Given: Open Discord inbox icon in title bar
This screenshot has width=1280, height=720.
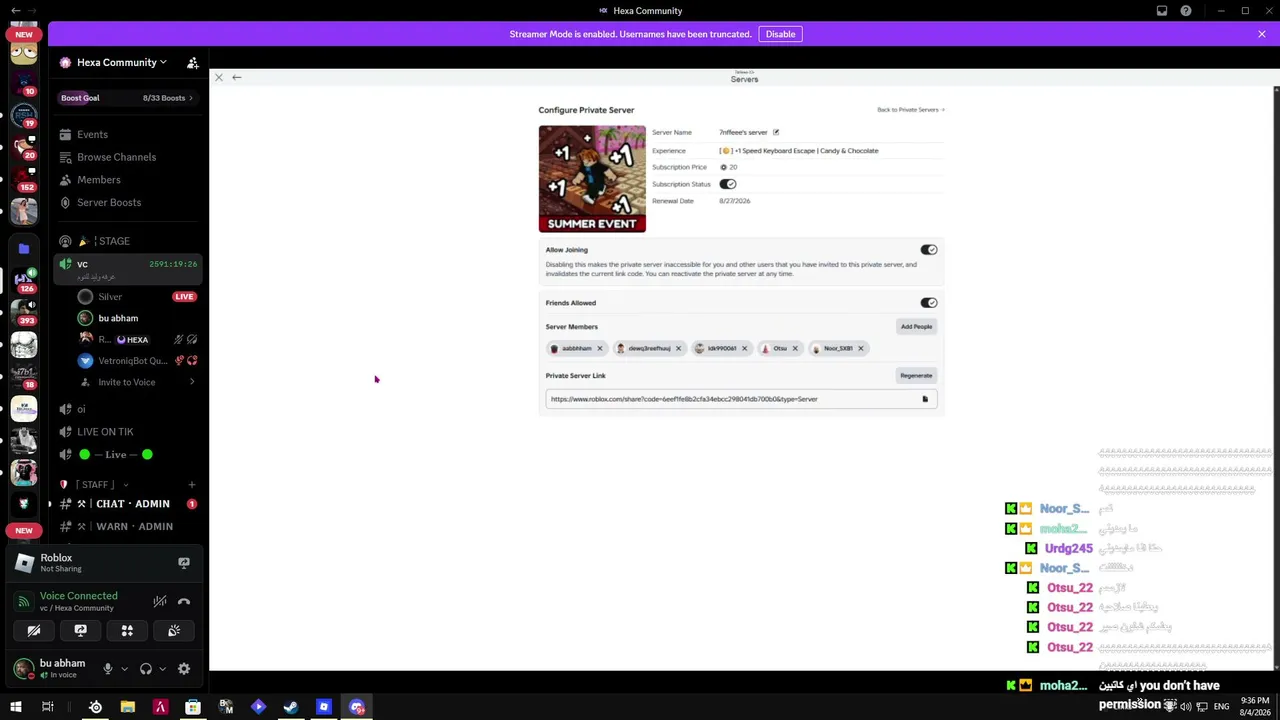Looking at the screenshot, I should [1162, 11].
